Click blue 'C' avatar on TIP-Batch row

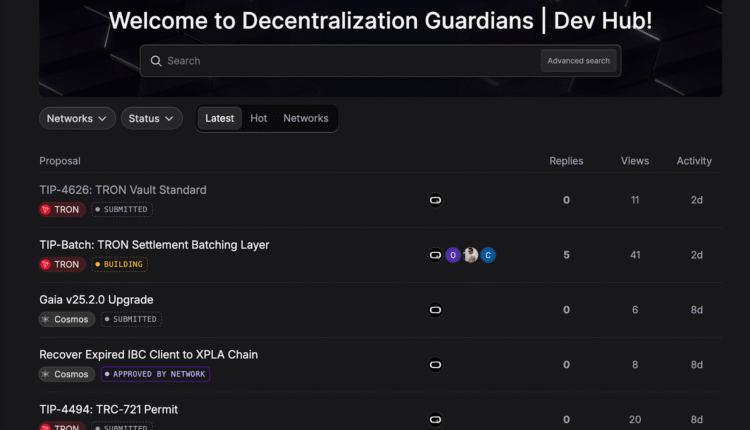pos(488,255)
